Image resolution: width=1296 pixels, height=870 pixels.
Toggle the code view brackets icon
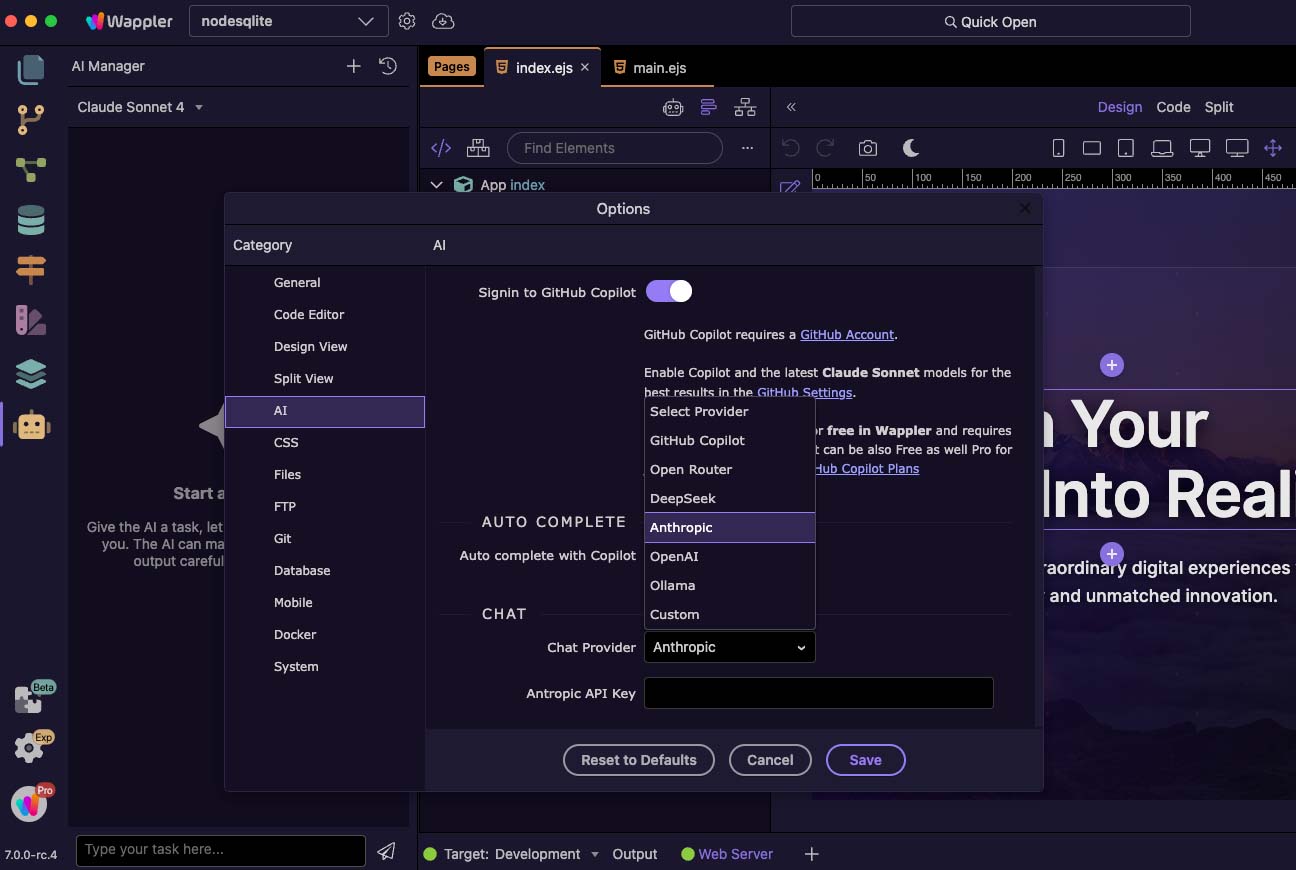[441, 148]
